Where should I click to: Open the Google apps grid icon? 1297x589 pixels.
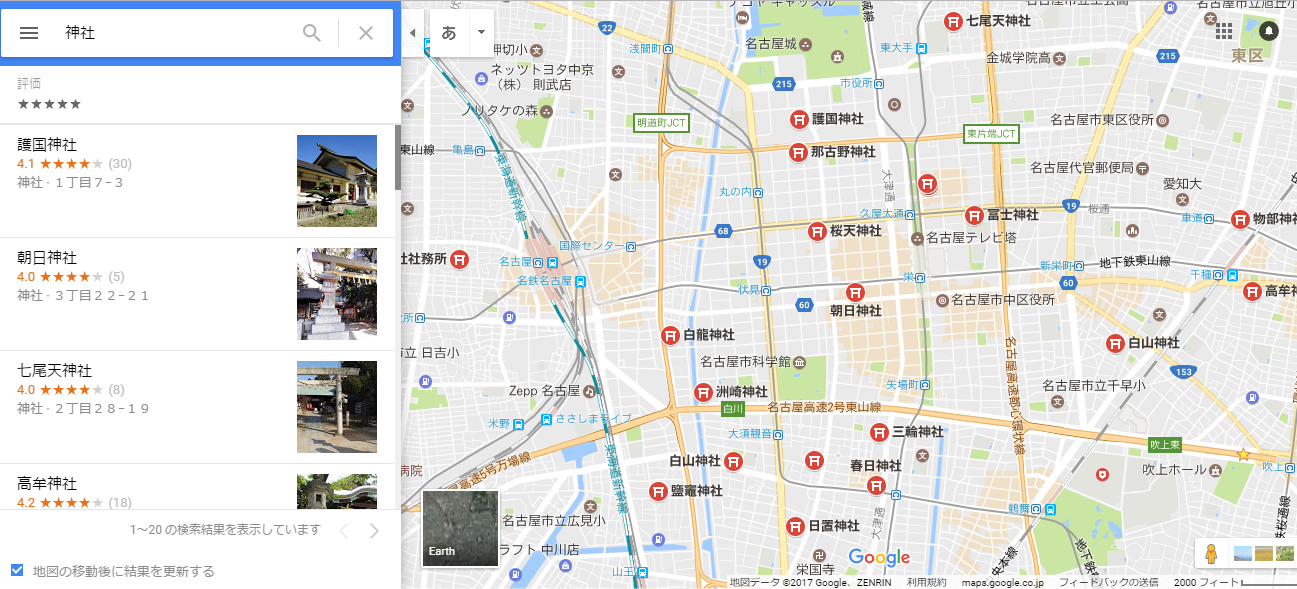click(1224, 31)
